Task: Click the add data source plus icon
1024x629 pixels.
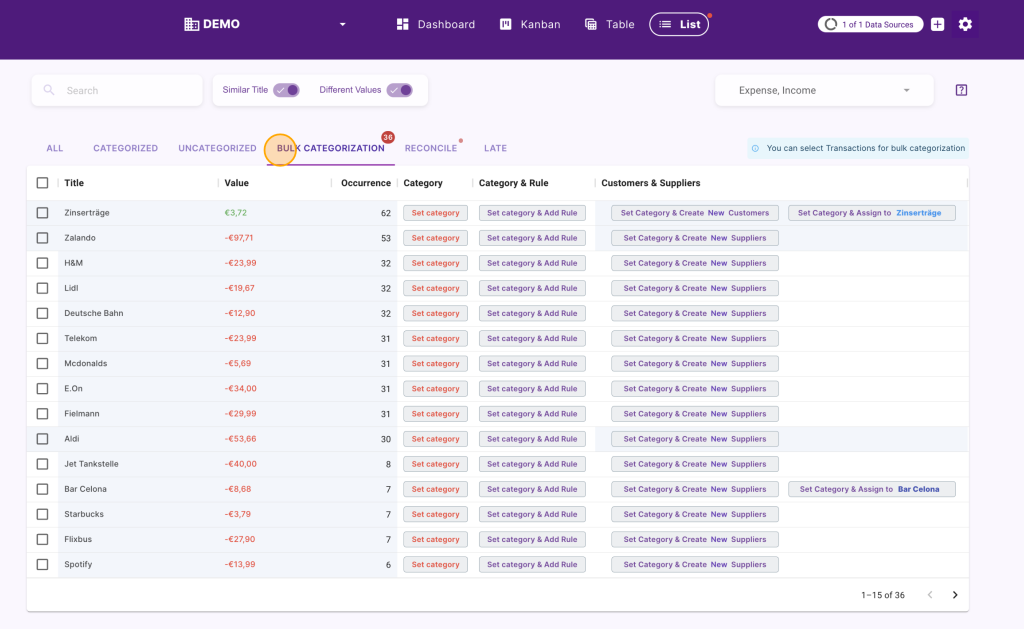Action: [937, 24]
